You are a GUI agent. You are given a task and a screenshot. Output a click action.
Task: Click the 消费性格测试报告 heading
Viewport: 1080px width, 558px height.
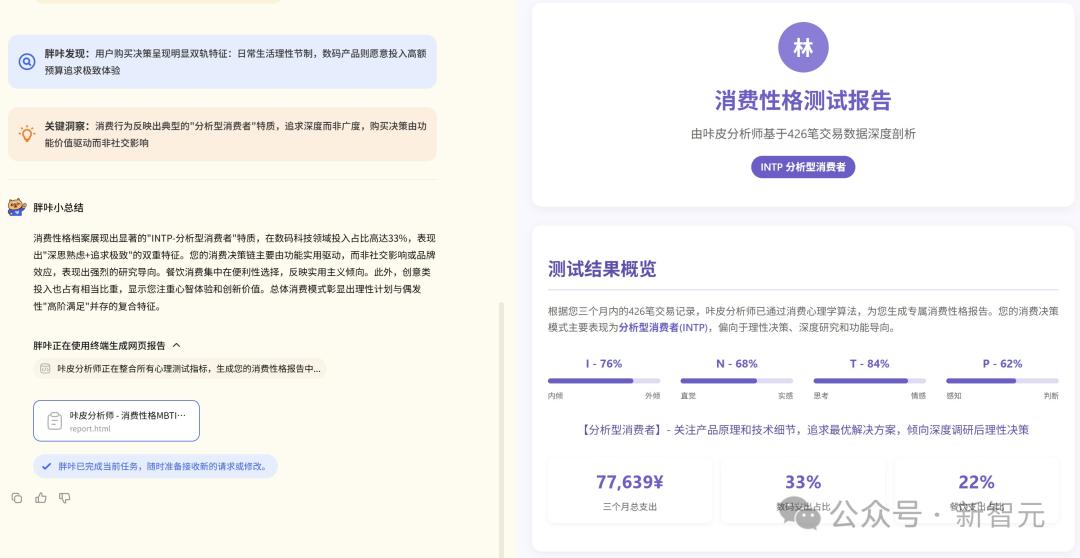tap(803, 101)
